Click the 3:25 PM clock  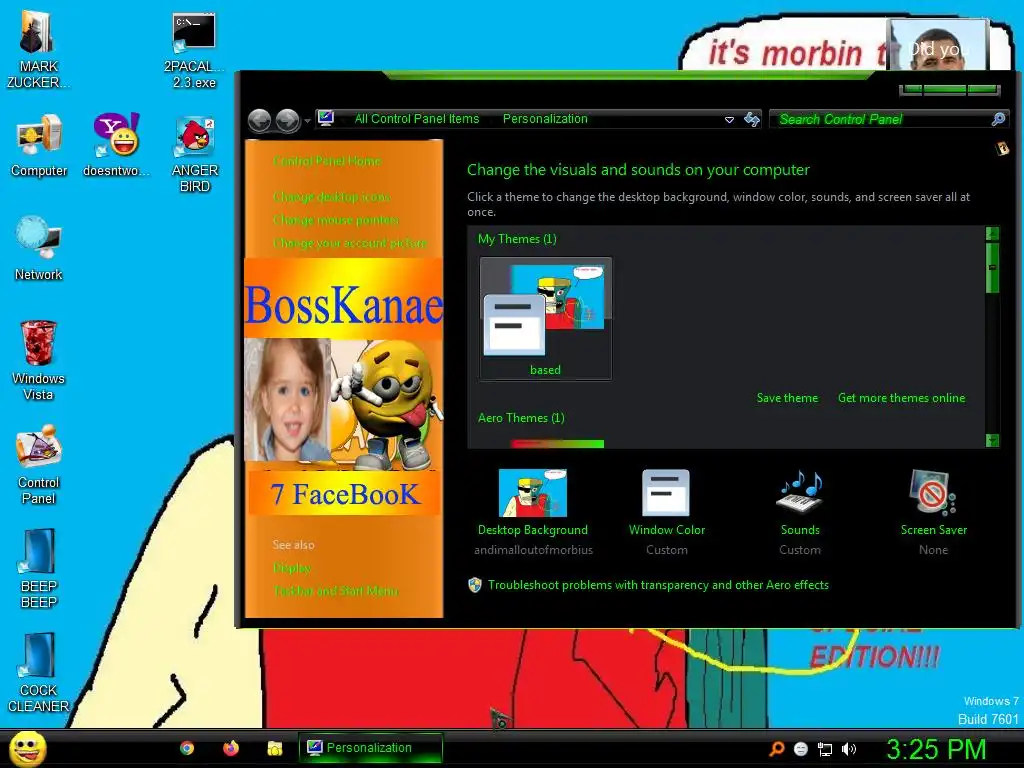936,749
